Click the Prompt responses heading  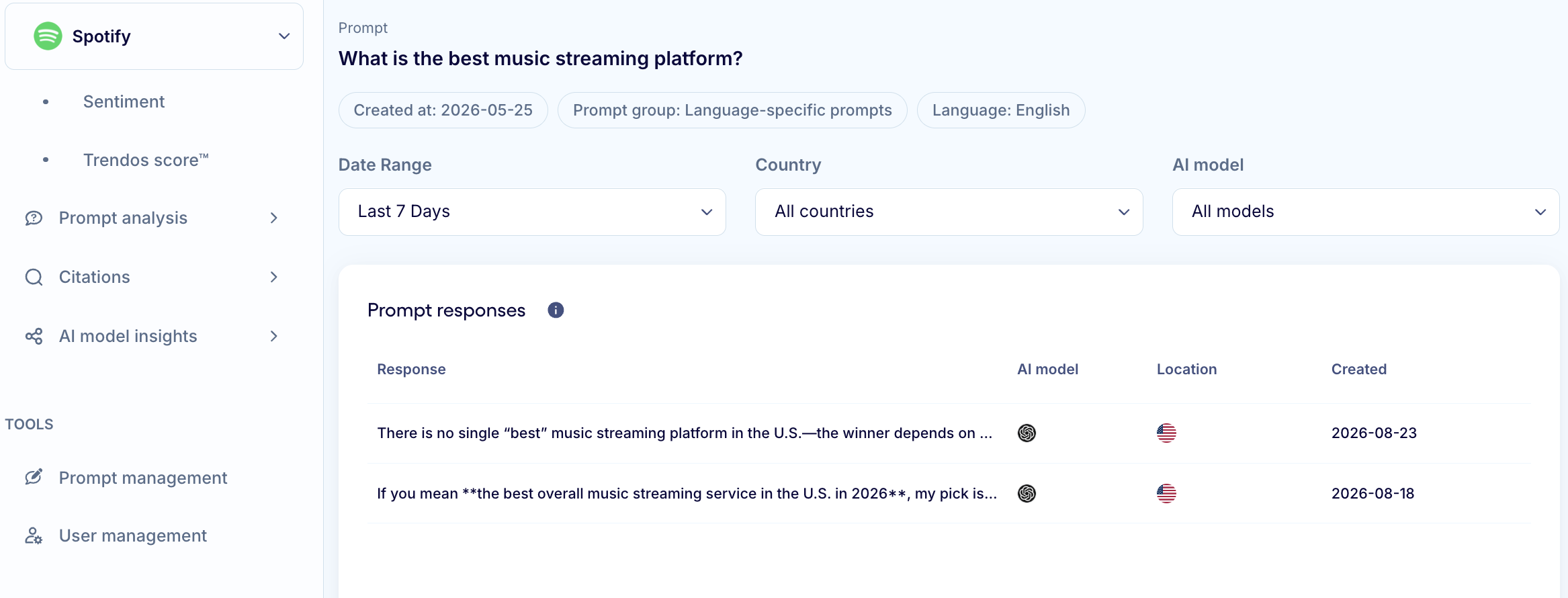[x=446, y=310]
